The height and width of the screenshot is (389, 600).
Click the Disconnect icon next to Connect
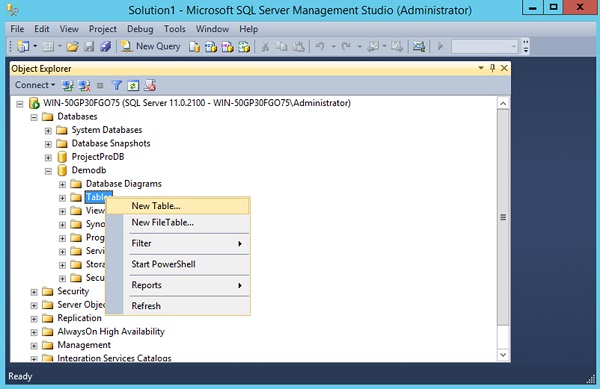point(84,86)
